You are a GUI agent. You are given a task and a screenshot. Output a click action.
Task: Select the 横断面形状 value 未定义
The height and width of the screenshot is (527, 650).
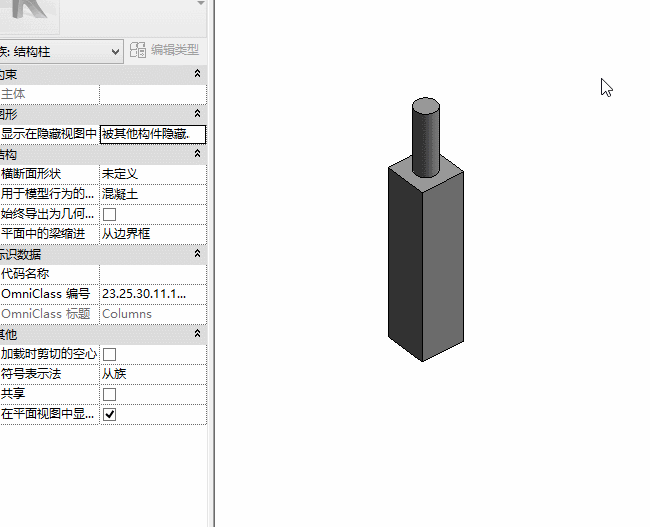click(x=153, y=174)
